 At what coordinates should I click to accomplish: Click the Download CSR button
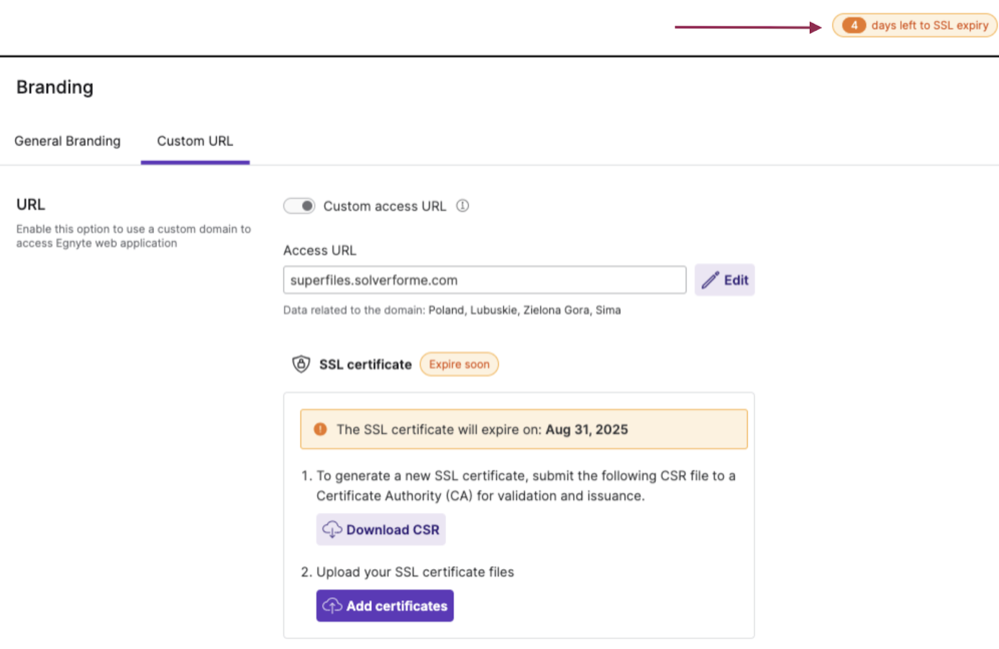[380, 529]
